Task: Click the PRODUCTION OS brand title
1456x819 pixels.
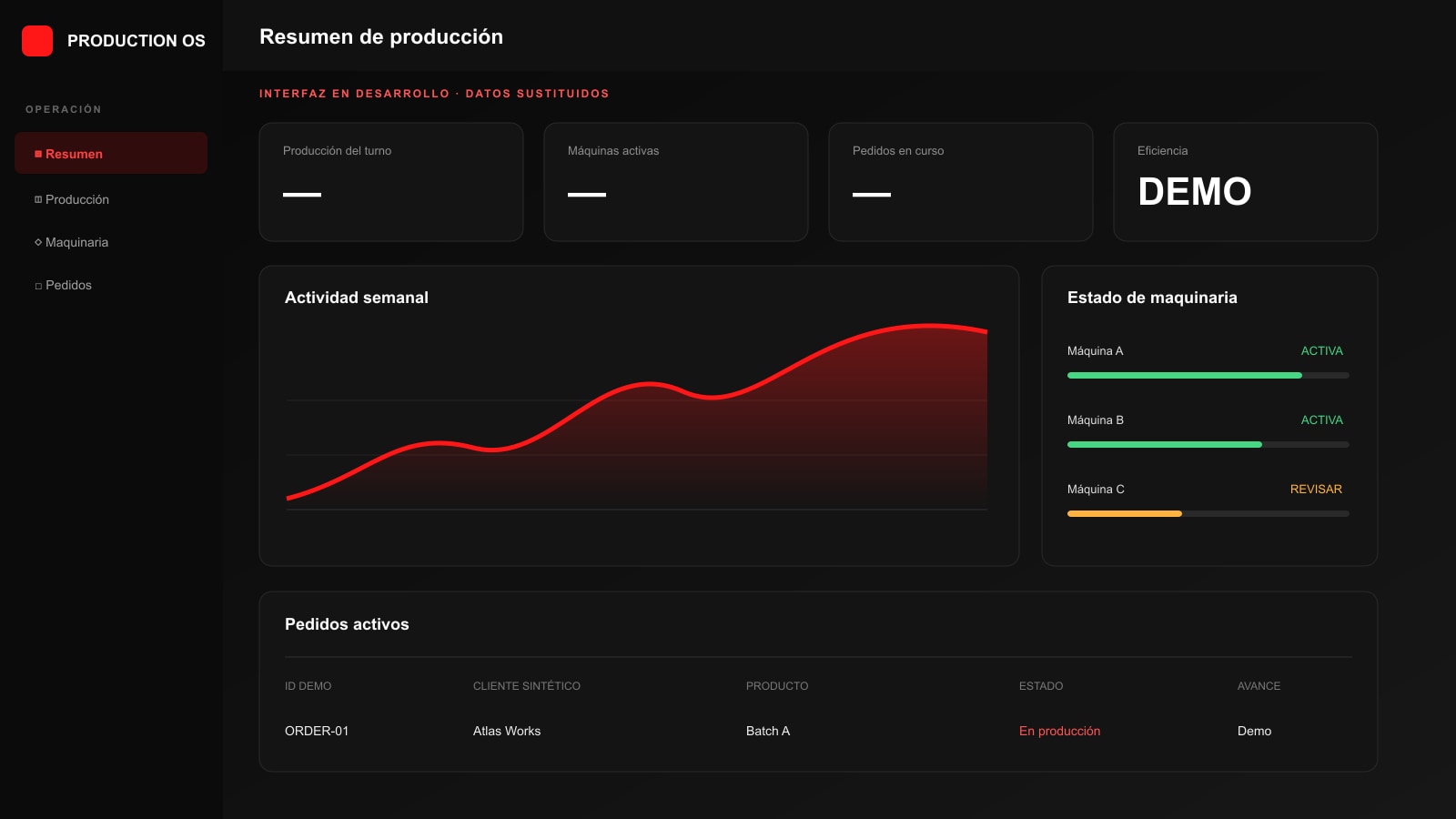Action: click(x=136, y=41)
